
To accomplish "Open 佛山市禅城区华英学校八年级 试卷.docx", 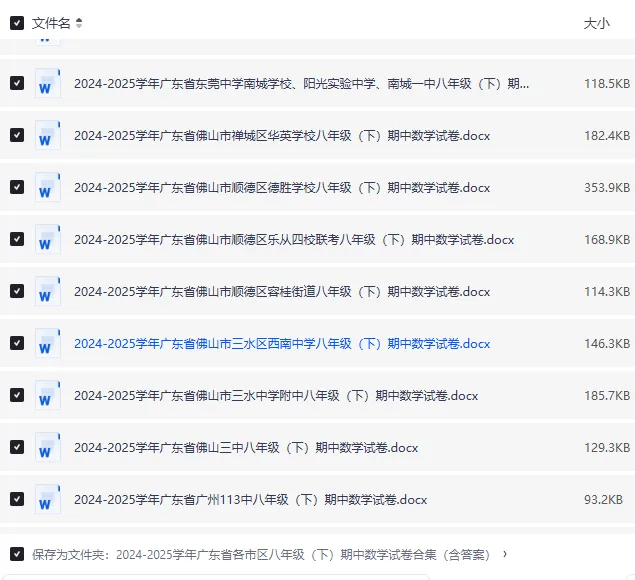I will 282,135.
